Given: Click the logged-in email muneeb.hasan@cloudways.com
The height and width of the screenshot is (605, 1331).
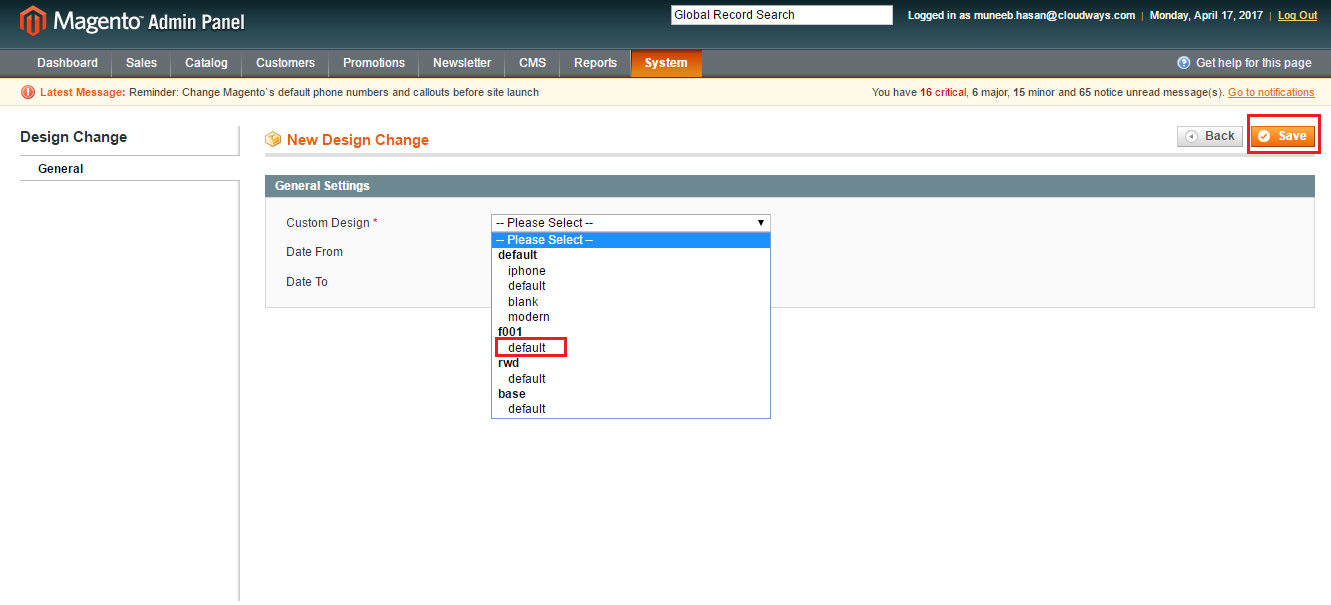Looking at the screenshot, I should point(1054,15).
